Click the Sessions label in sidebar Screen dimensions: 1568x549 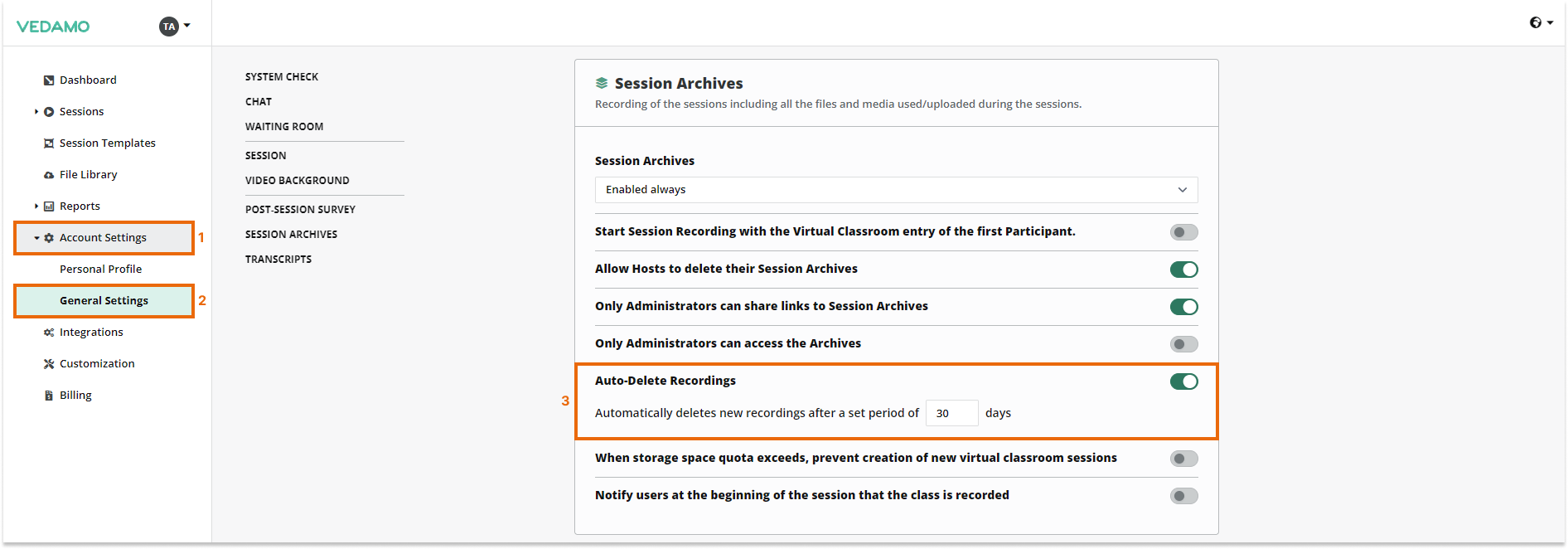[x=81, y=112]
